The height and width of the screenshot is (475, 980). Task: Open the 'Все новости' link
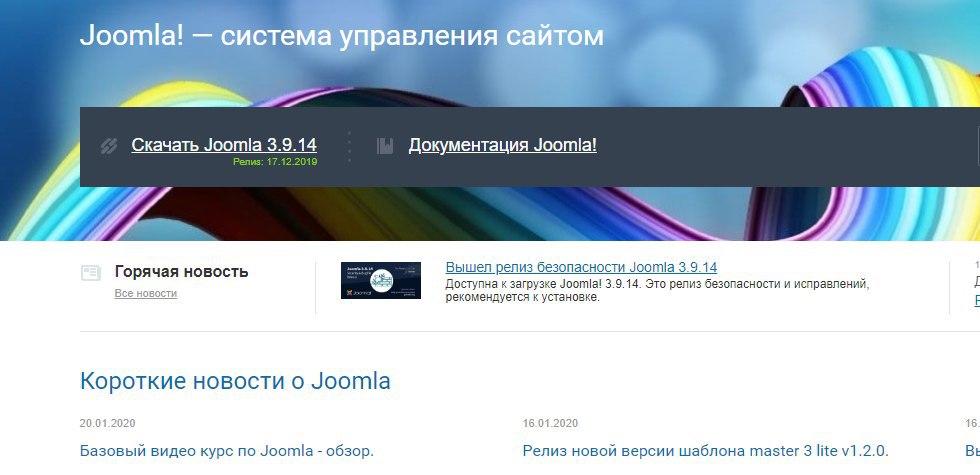(146, 293)
